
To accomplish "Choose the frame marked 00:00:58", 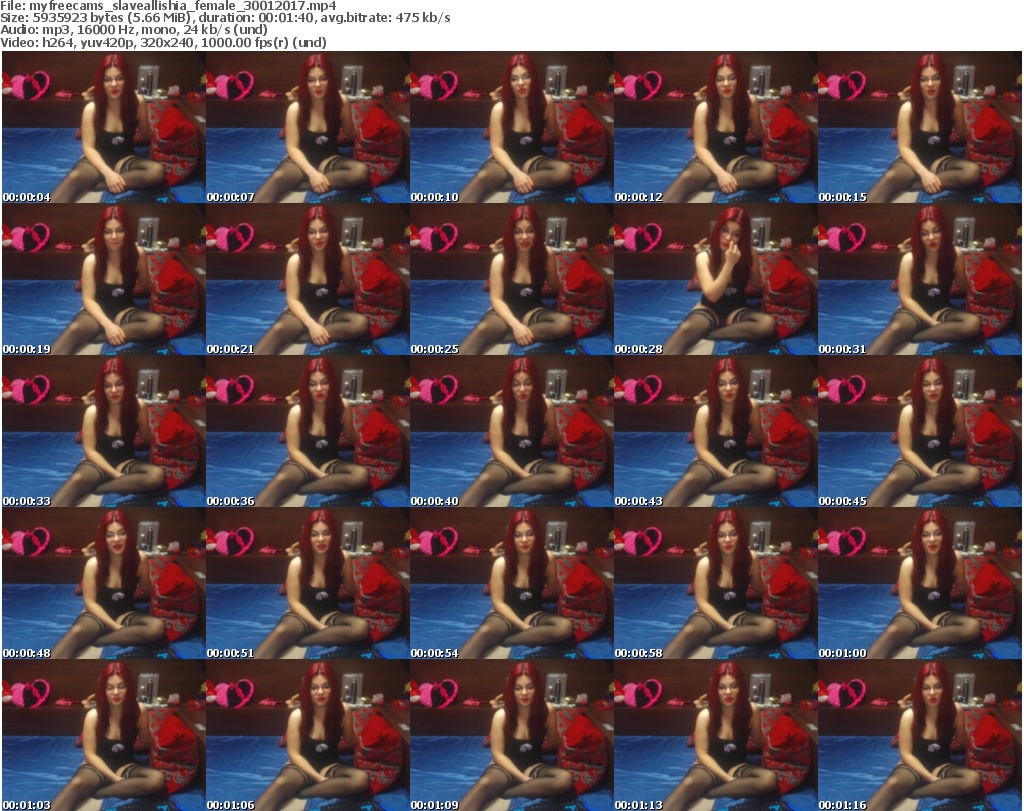I will pyautogui.click(x=715, y=584).
